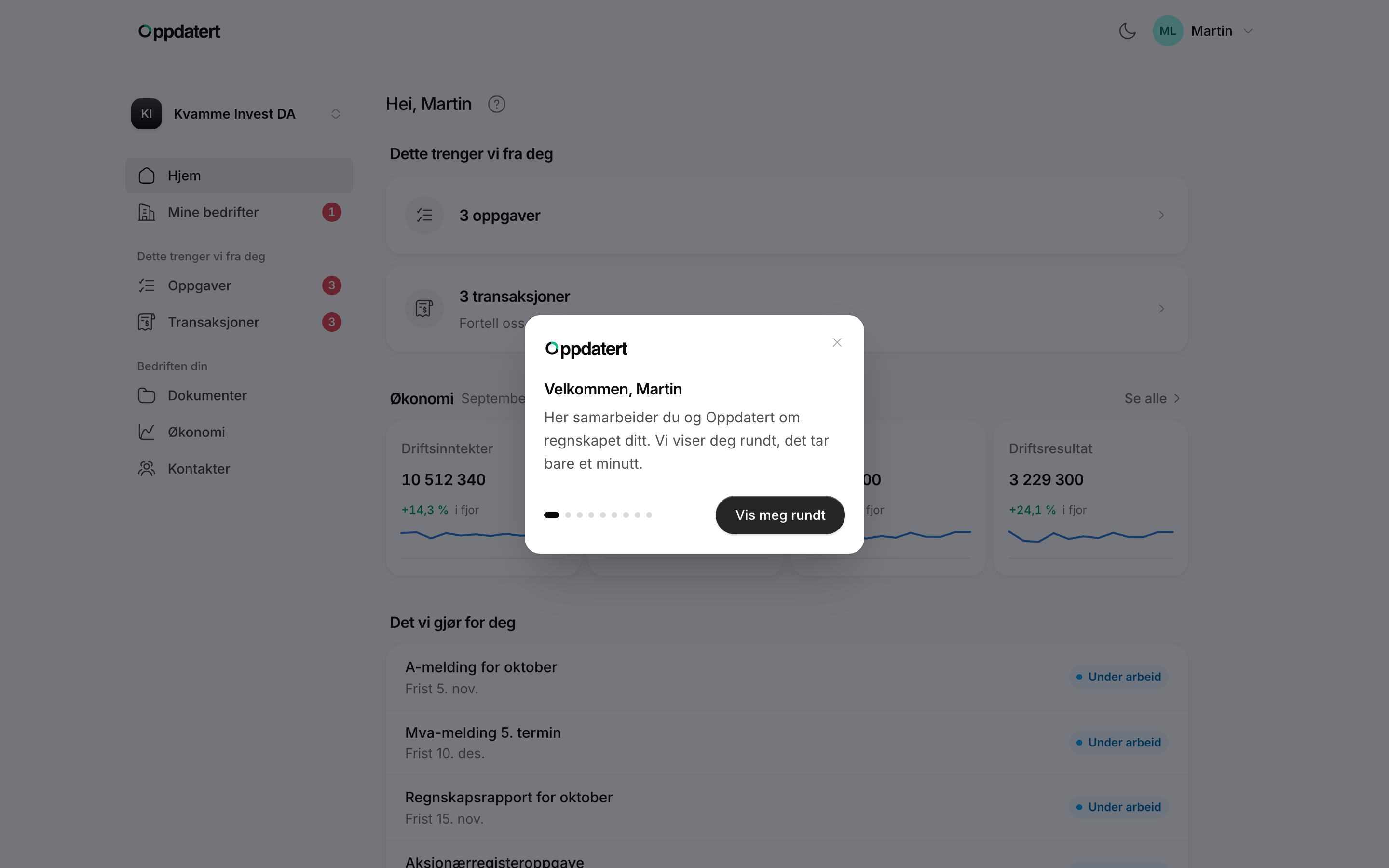The width and height of the screenshot is (1389, 868).
Task: Click the receipt icon in 3 transaksjoner card
Action: 424,309
